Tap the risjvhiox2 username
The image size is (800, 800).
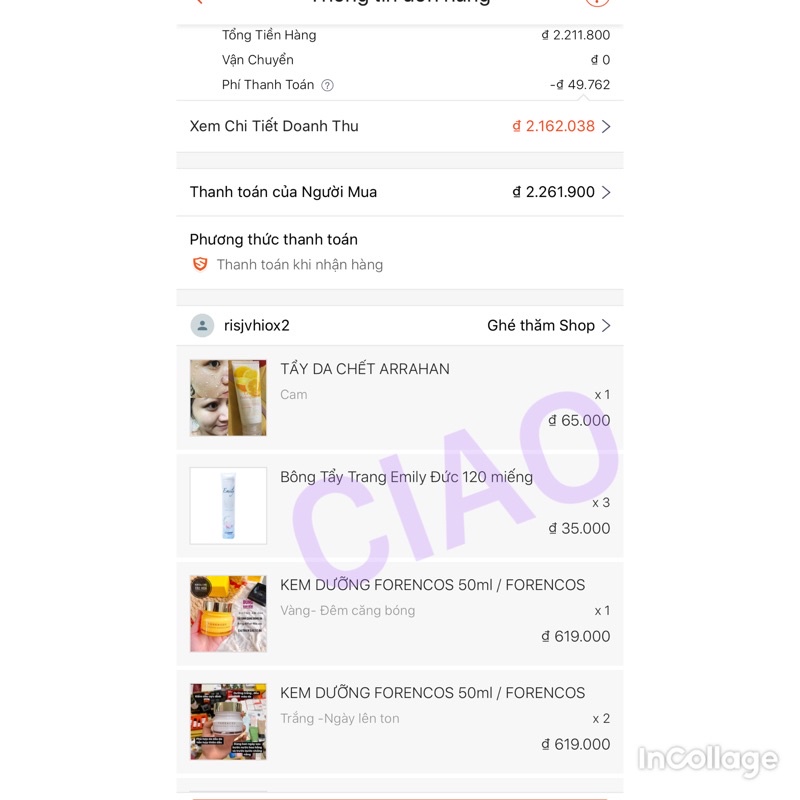point(257,326)
